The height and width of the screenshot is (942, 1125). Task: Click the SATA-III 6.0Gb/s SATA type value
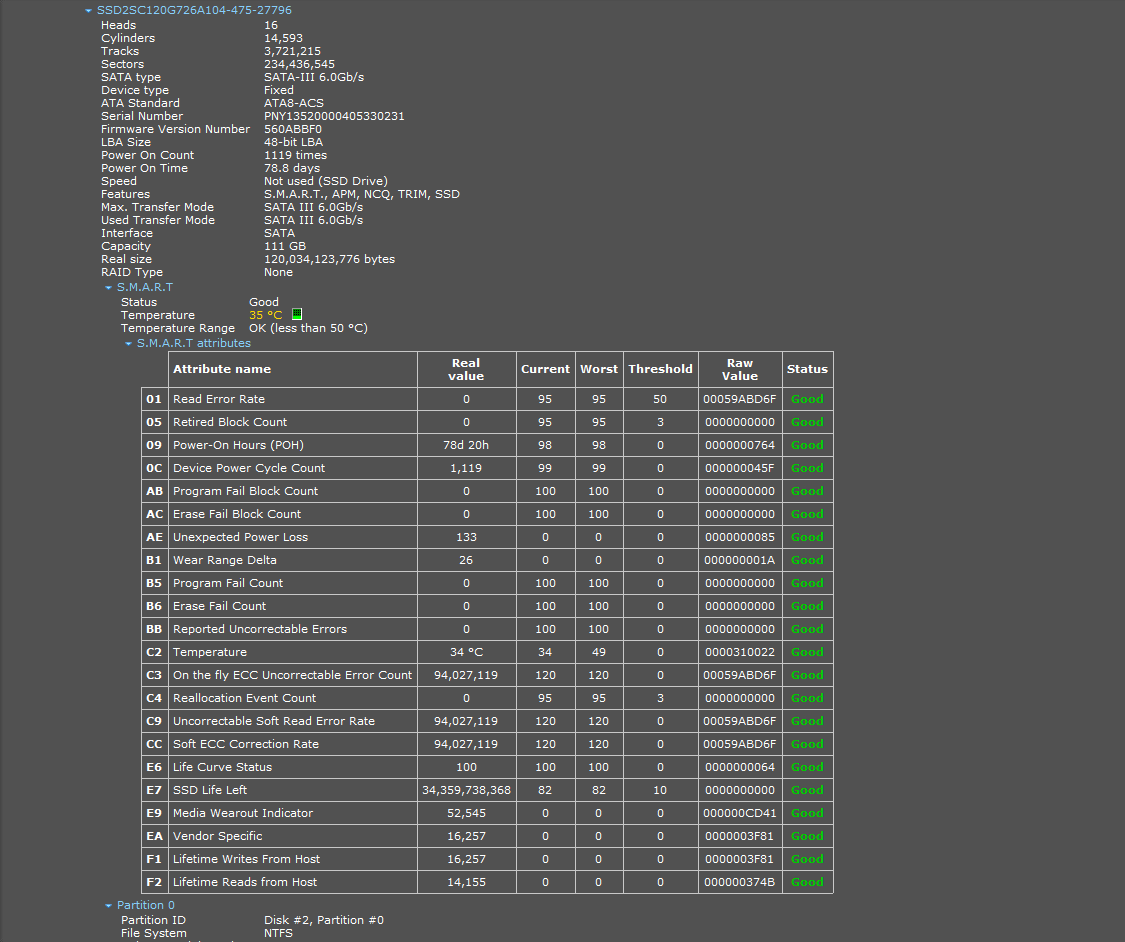pos(314,76)
